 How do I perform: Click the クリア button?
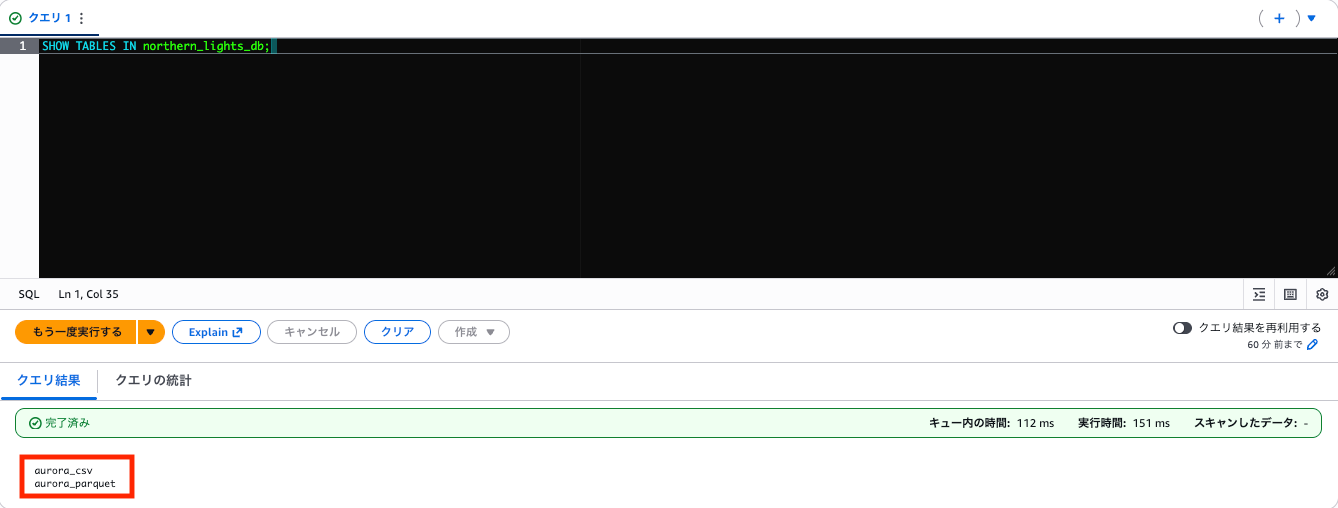point(397,332)
